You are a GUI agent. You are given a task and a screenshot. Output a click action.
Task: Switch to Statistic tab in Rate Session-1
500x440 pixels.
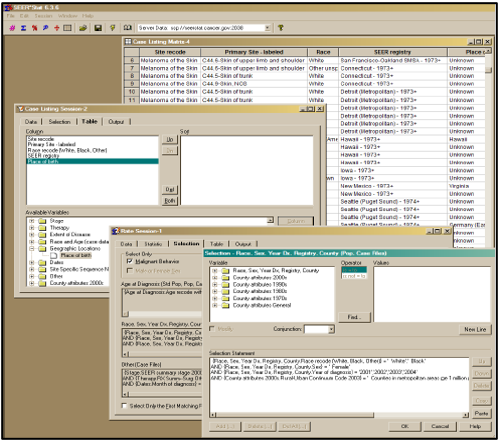[x=153, y=244]
